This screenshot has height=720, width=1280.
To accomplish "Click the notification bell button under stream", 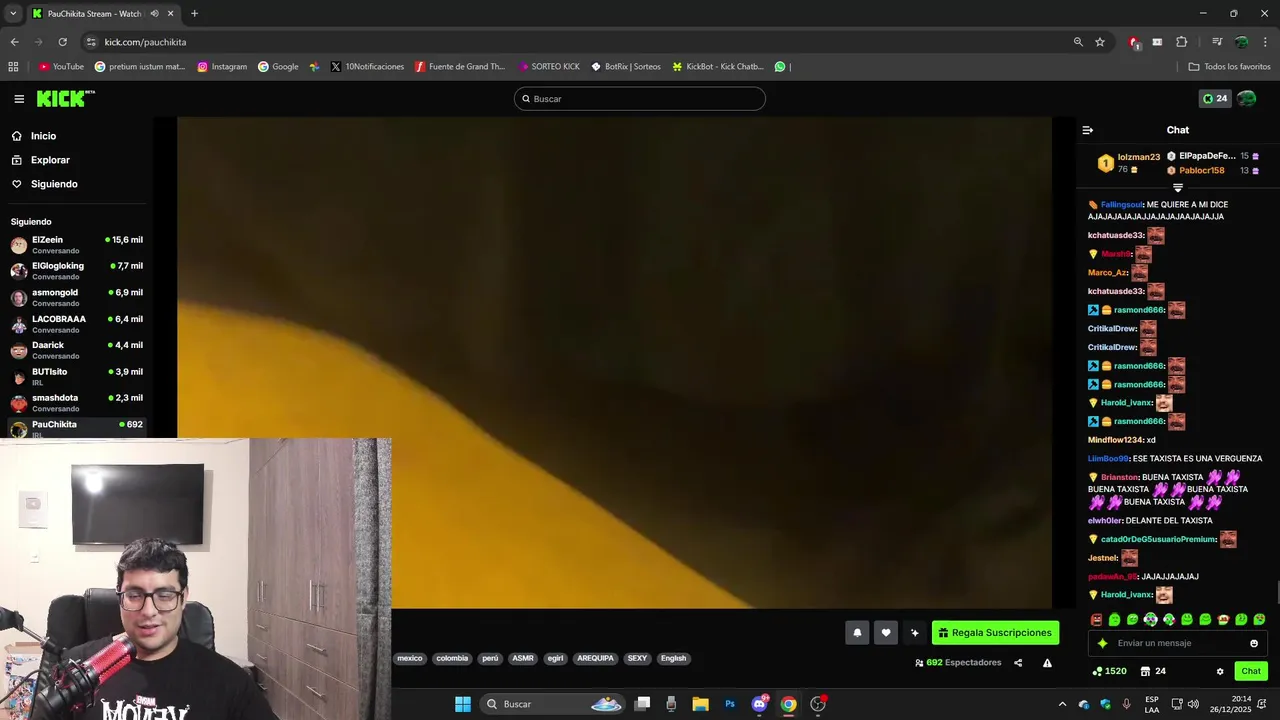I will coord(857,632).
